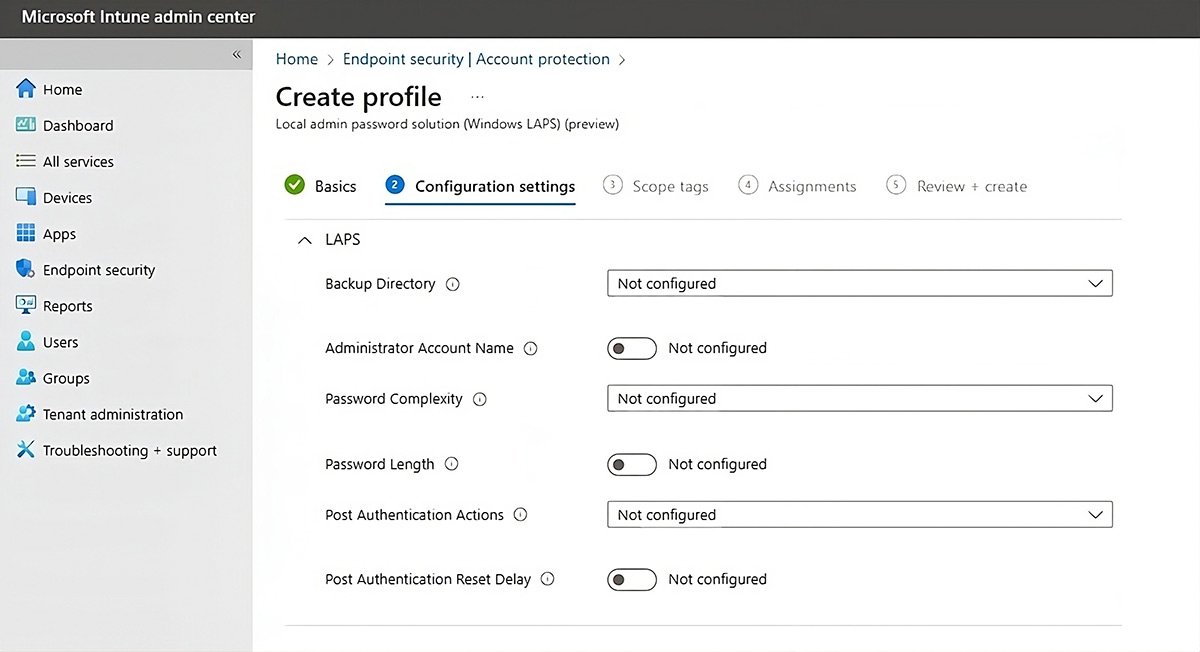
Task: Switch to the Scope tags step
Action: click(x=670, y=185)
